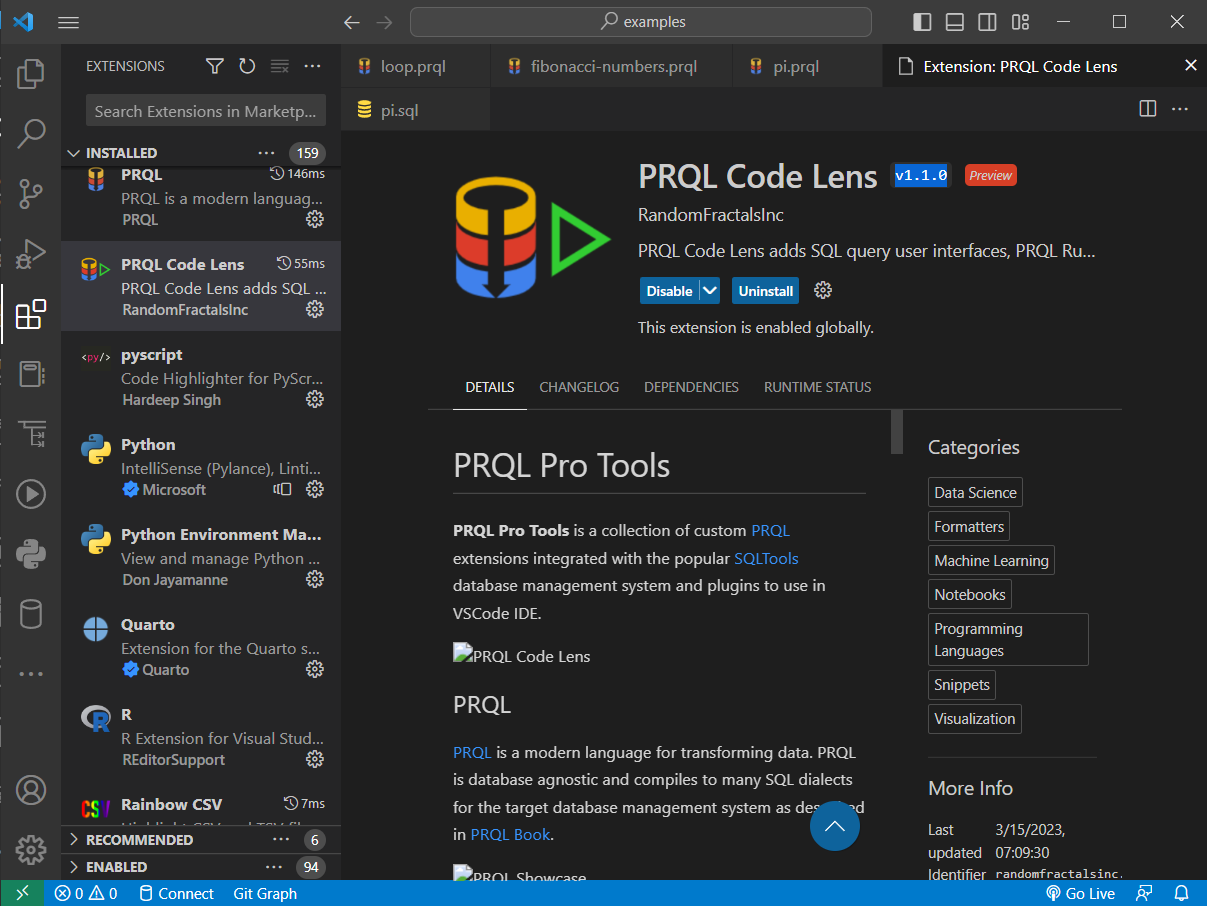Toggle the secondary side bar
Viewport: 1207px width, 906px height.
987,22
